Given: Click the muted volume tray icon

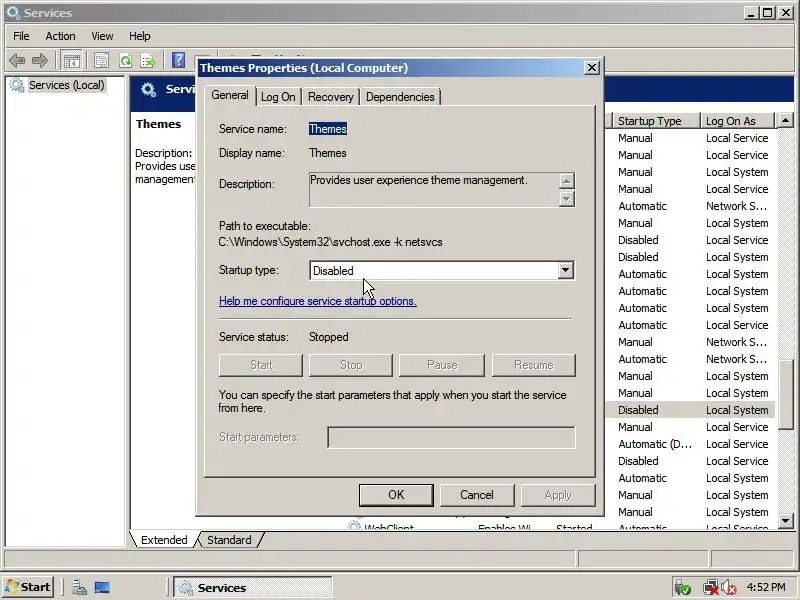Looking at the screenshot, I should pos(729,588).
